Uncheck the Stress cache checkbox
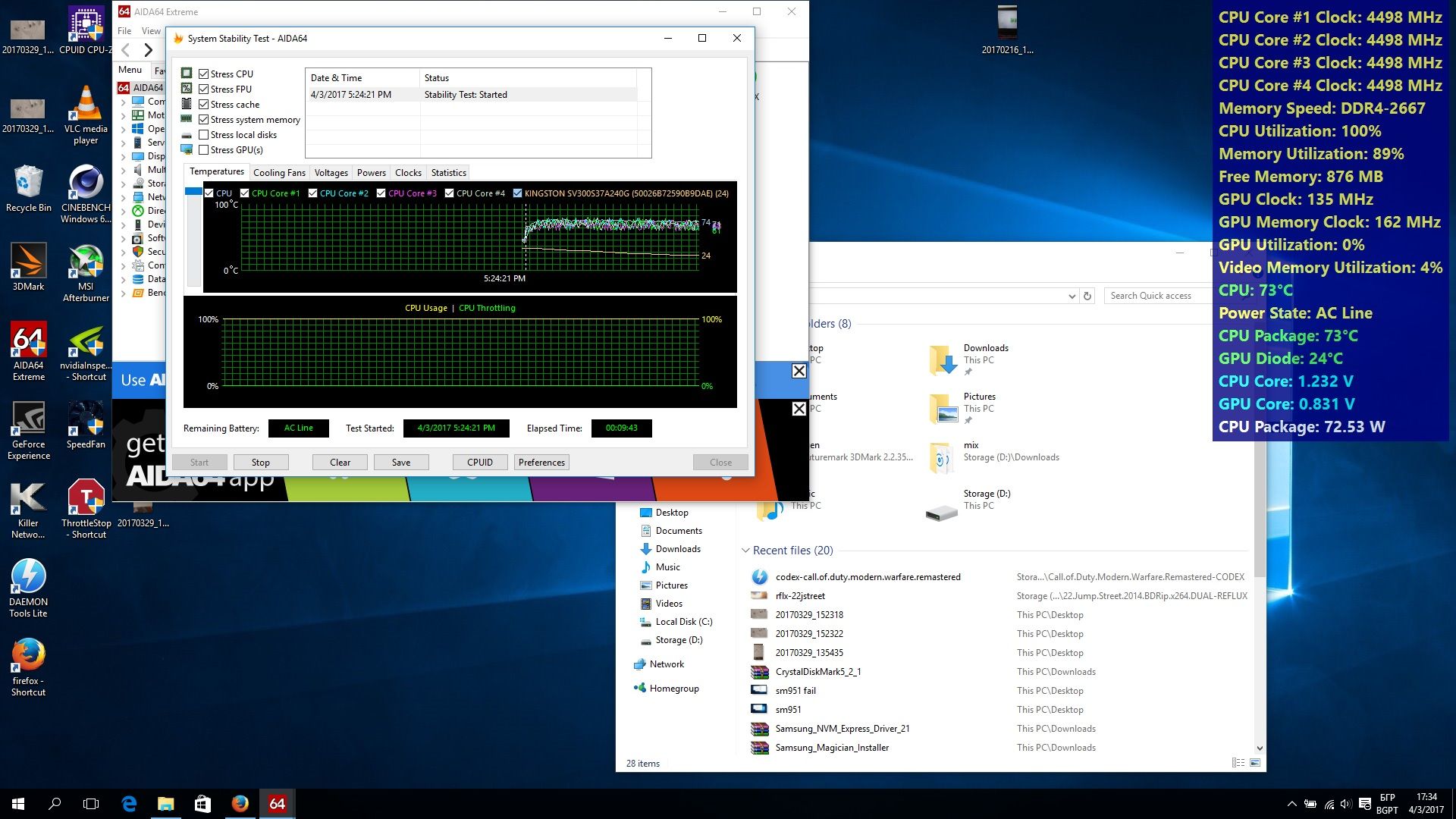 (x=203, y=104)
